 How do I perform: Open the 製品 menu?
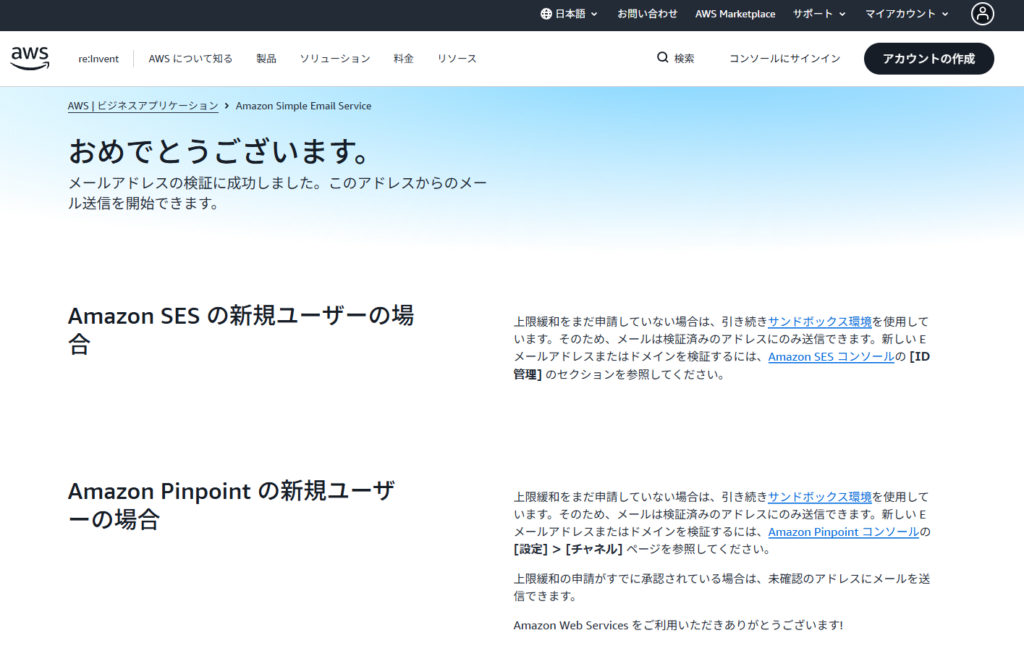tap(266, 59)
